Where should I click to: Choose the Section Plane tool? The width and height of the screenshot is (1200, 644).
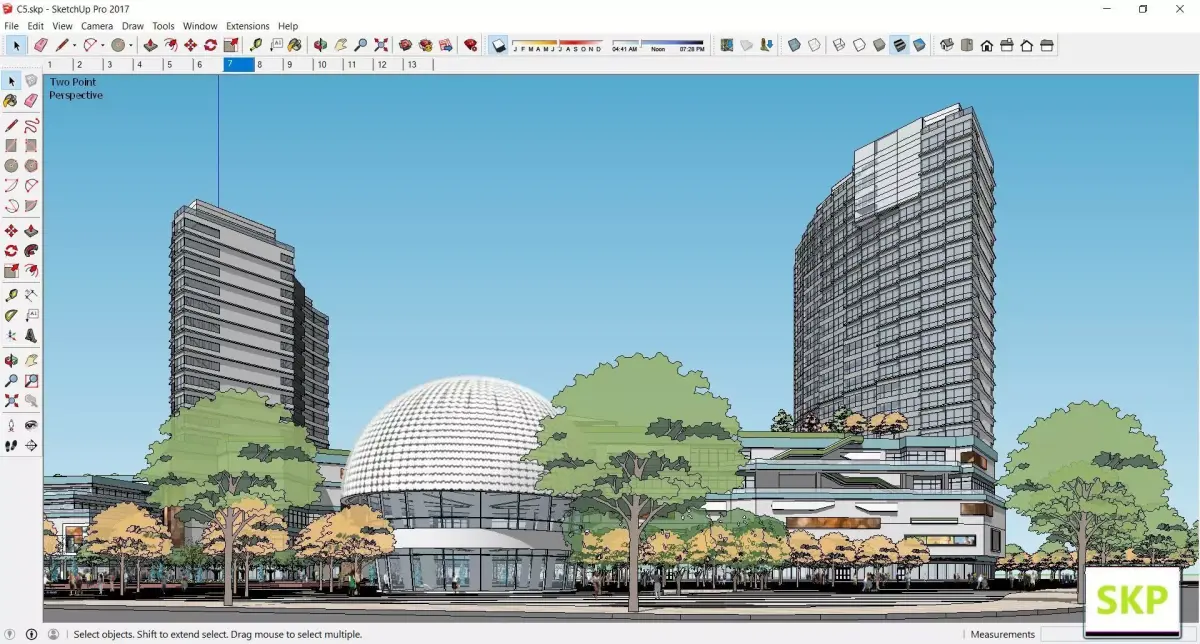[x=31, y=445]
